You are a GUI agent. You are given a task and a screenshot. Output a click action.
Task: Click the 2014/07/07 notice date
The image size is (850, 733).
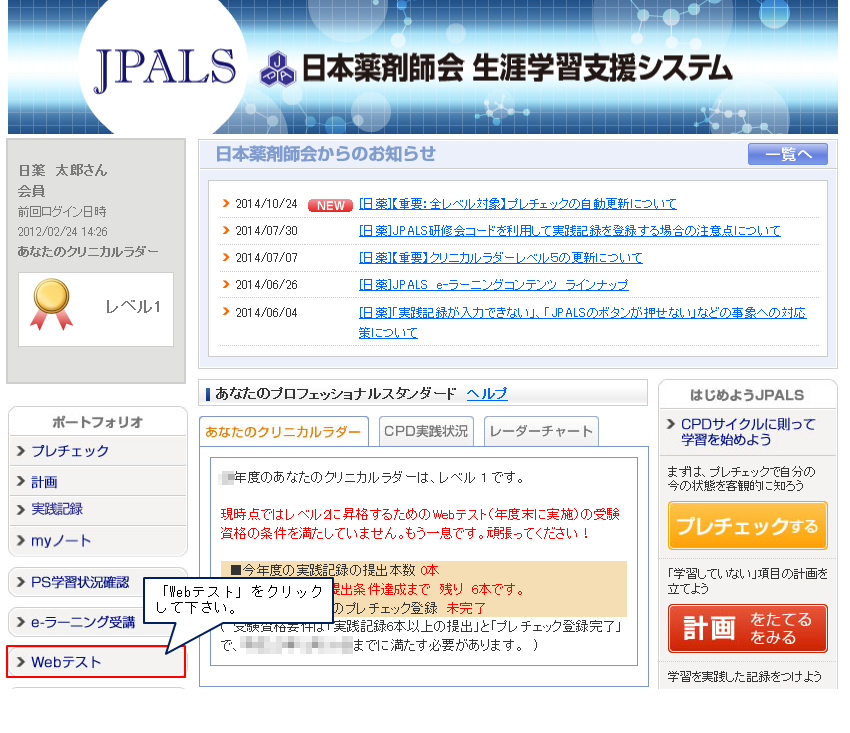tap(266, 258)
